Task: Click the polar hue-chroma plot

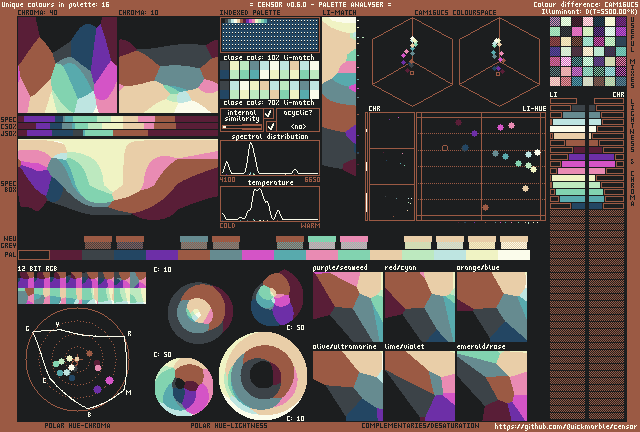Action: coord(78,359)
